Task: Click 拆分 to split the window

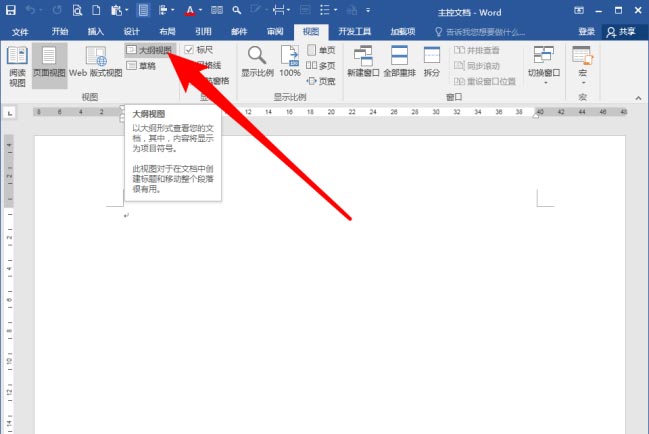Action: click(x=431, y=62)
